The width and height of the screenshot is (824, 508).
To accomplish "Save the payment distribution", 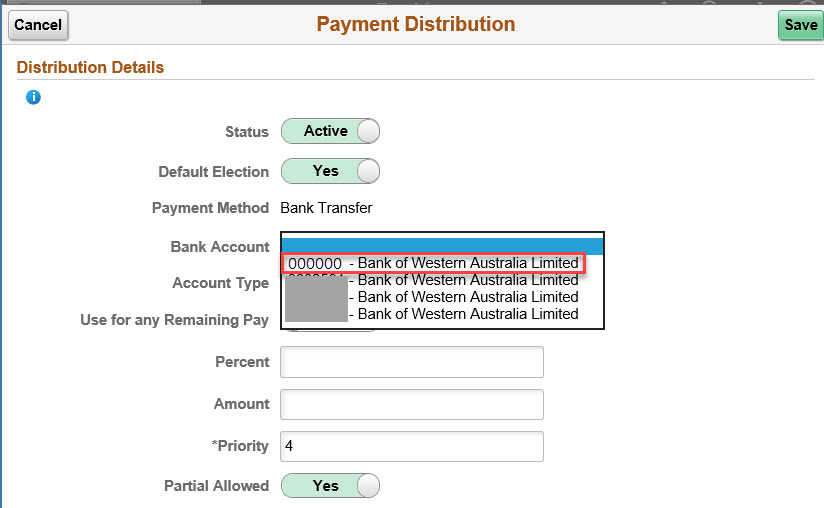I will [x=800, y=25].
